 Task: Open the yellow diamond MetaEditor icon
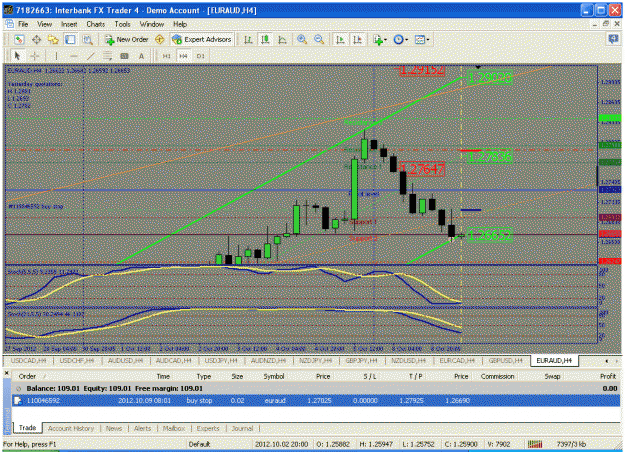pos(159,39)
